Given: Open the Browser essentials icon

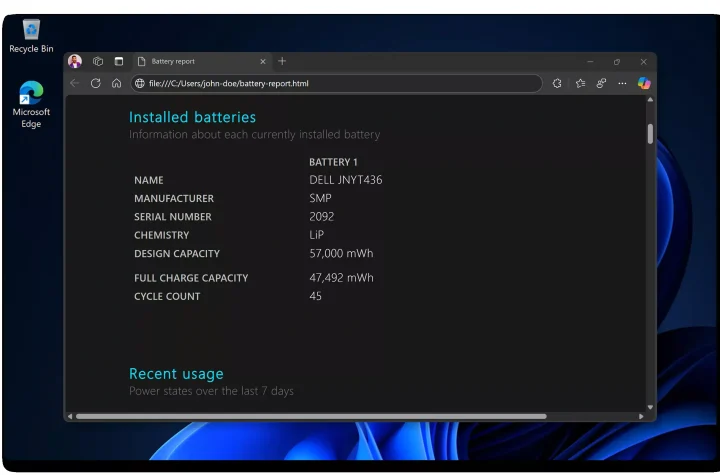Looking at the screenshot, I should click(601, 84).
